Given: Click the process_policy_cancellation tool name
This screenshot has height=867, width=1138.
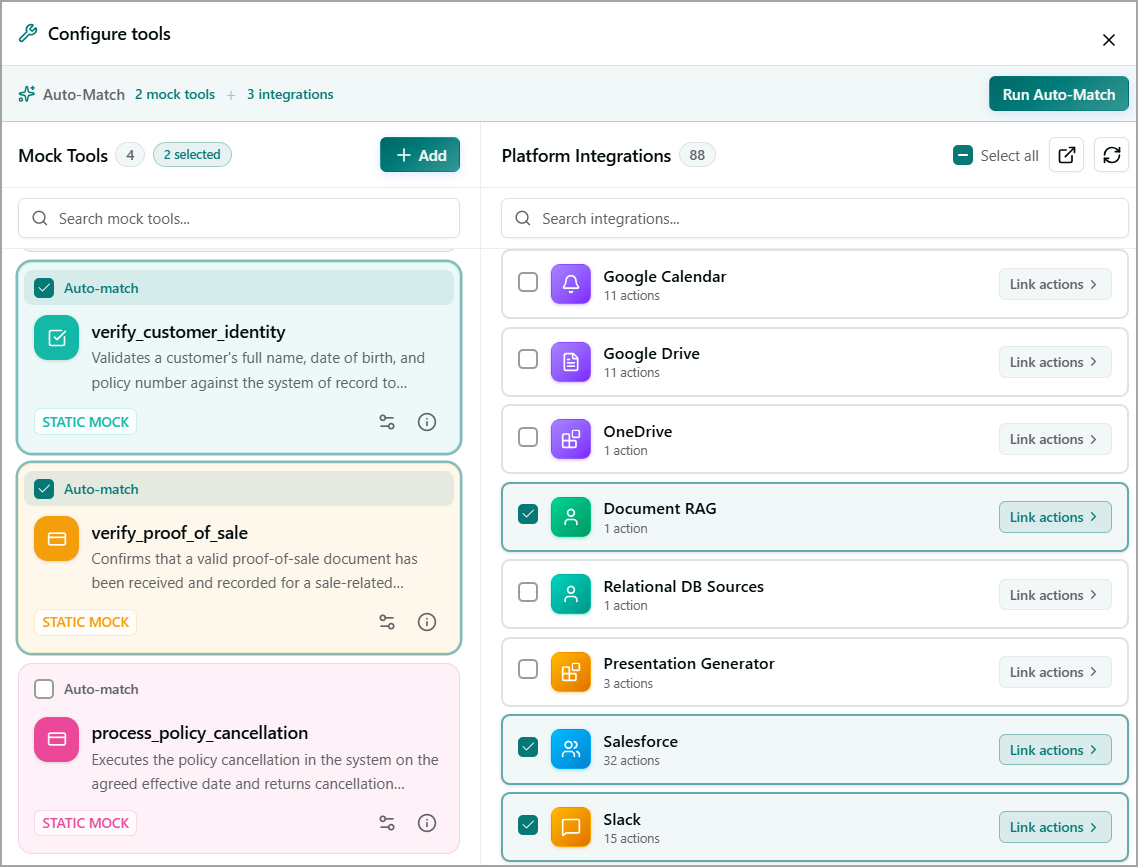Looking at the screenshot, I should pos(200,733).
